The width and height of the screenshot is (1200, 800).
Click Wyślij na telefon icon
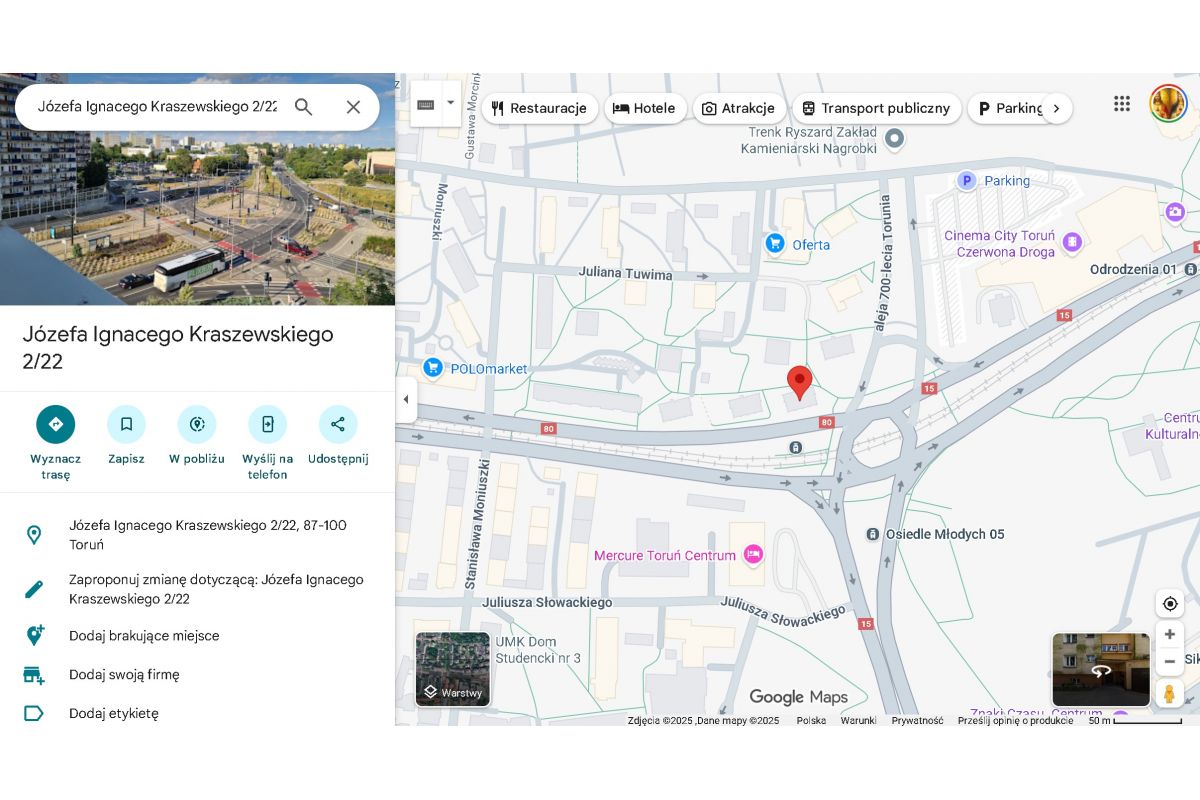point(267,424)
